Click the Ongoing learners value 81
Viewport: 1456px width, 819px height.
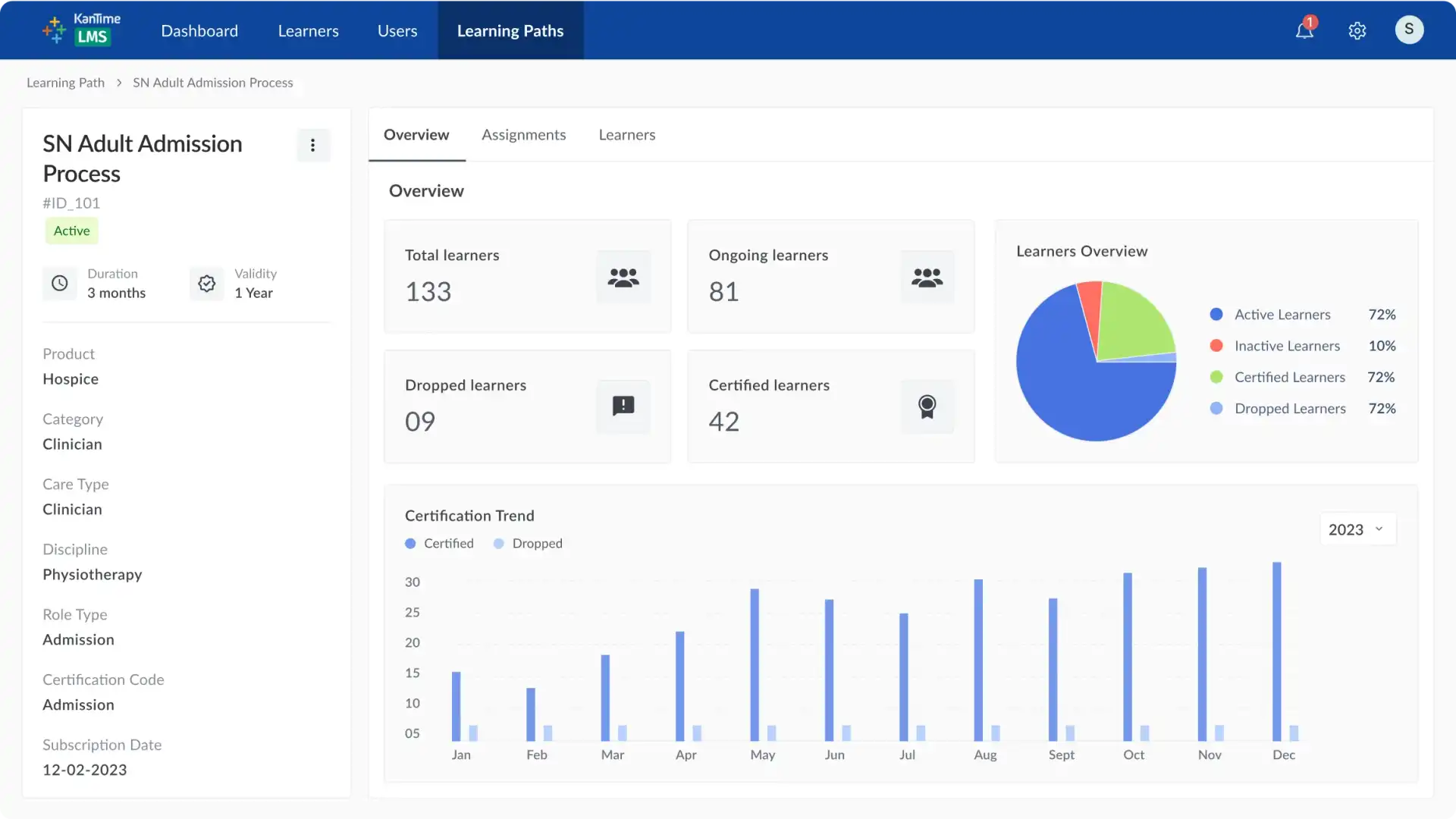724,292
